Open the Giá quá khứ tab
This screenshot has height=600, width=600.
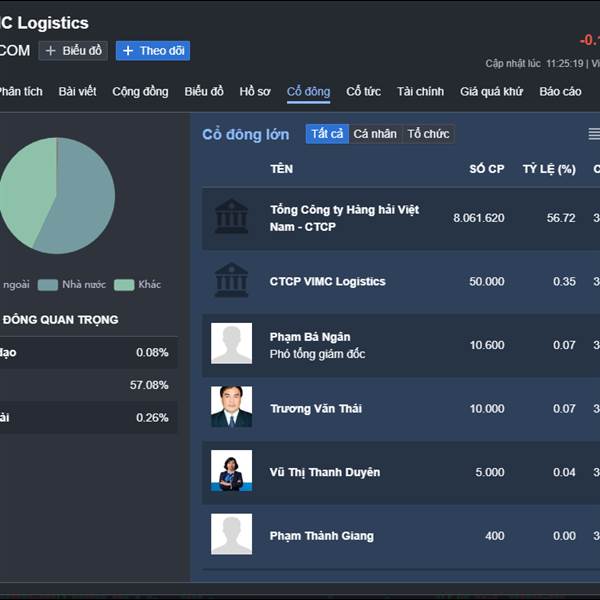pyautogui.click(x=491, y=91)
